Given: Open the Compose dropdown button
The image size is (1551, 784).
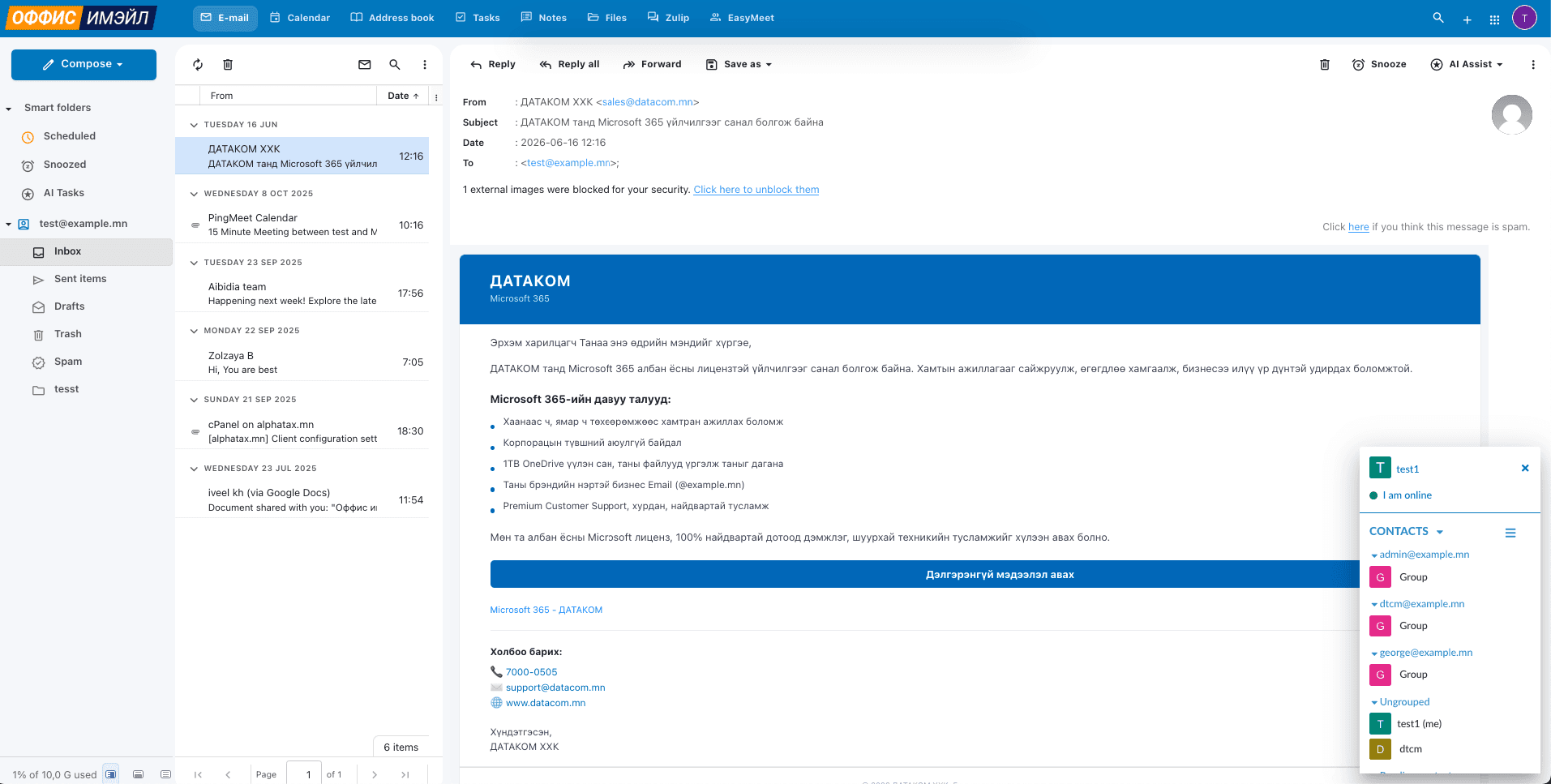Looking at the screenshot, I should tap(84, 64).
